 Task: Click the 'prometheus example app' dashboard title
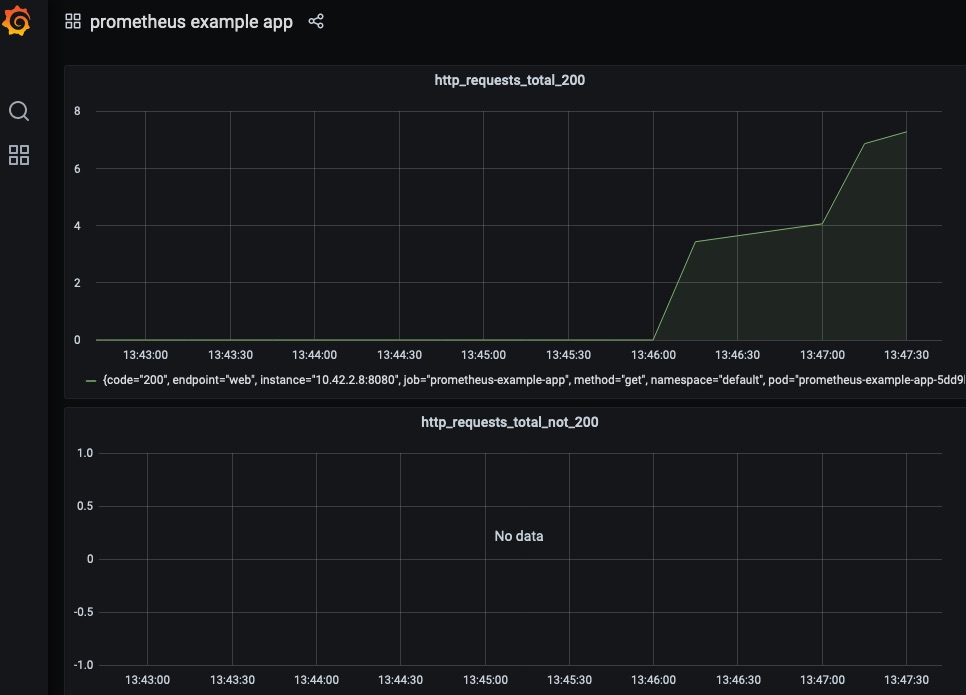tap(191, 22)
